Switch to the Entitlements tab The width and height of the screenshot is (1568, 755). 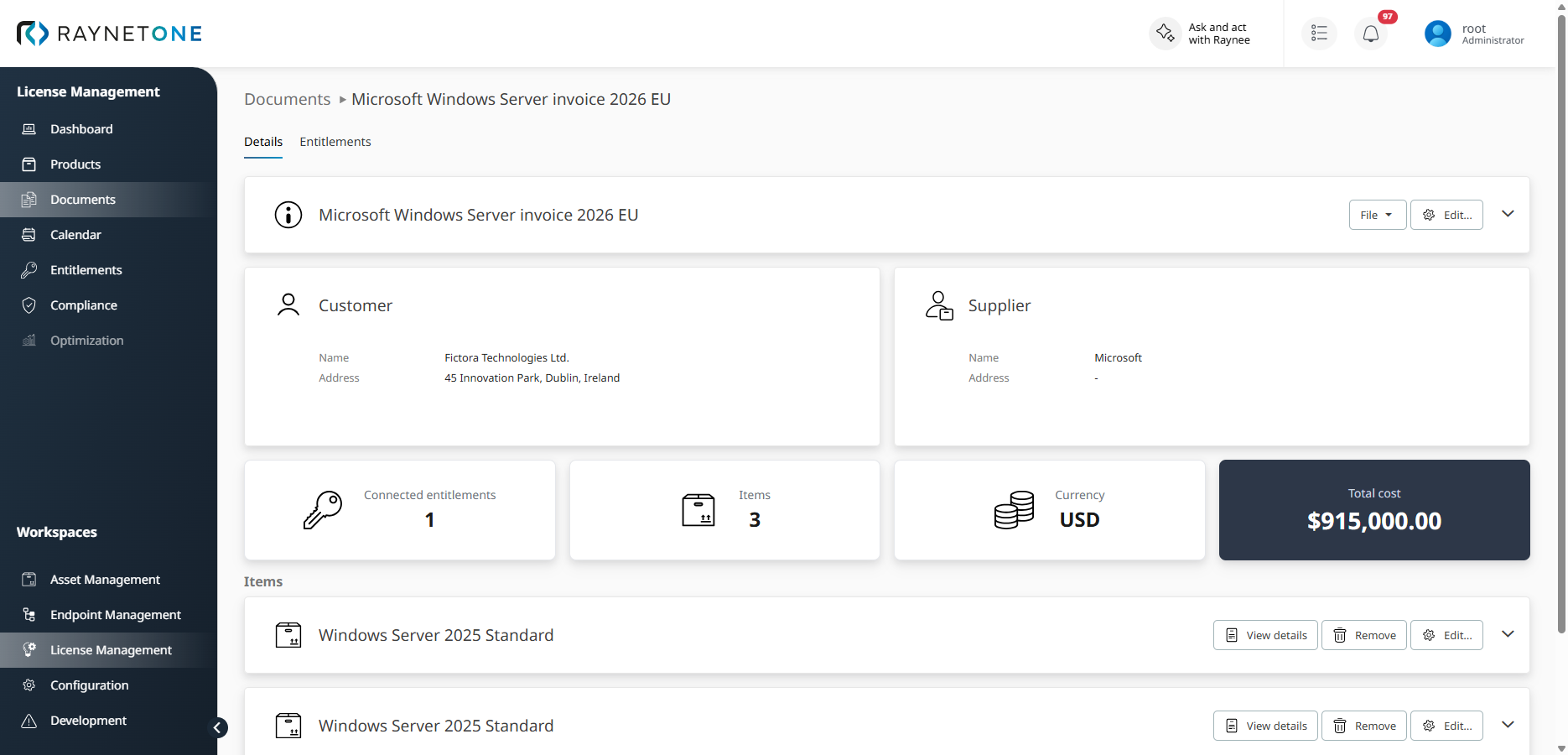click(335, 142)
